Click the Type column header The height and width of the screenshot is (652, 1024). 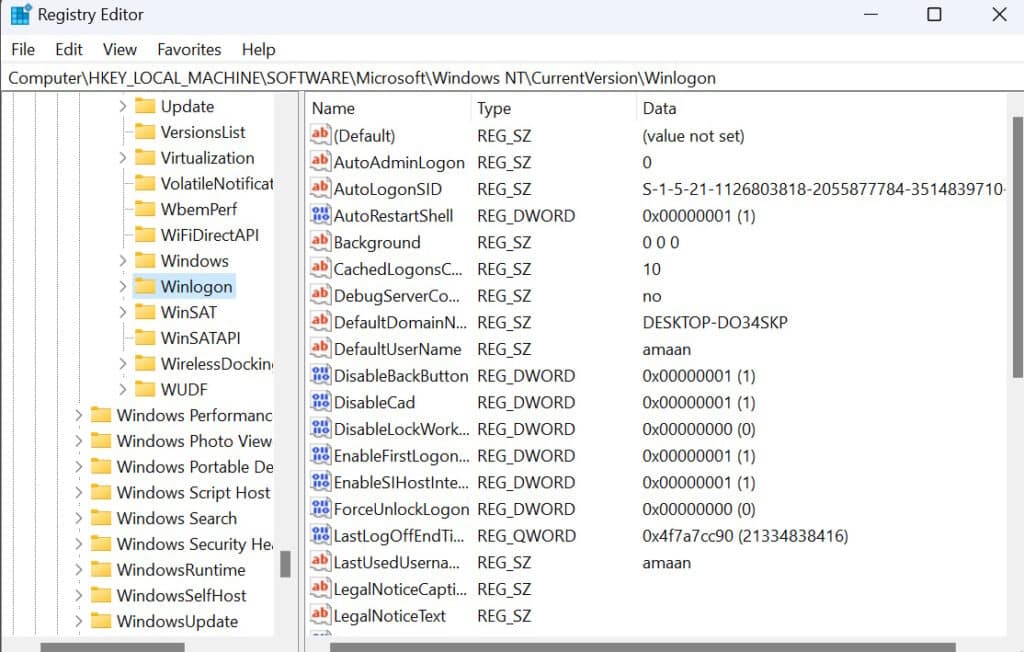pos(493,108)
